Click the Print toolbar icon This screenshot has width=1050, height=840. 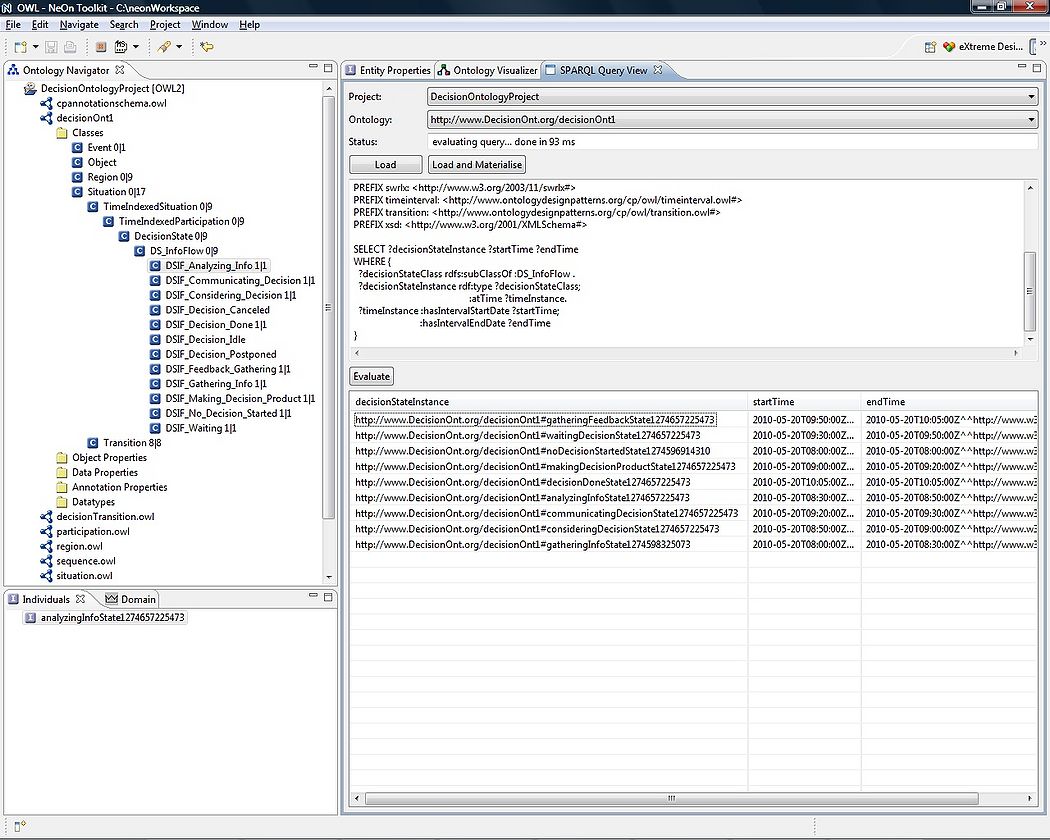70,47
